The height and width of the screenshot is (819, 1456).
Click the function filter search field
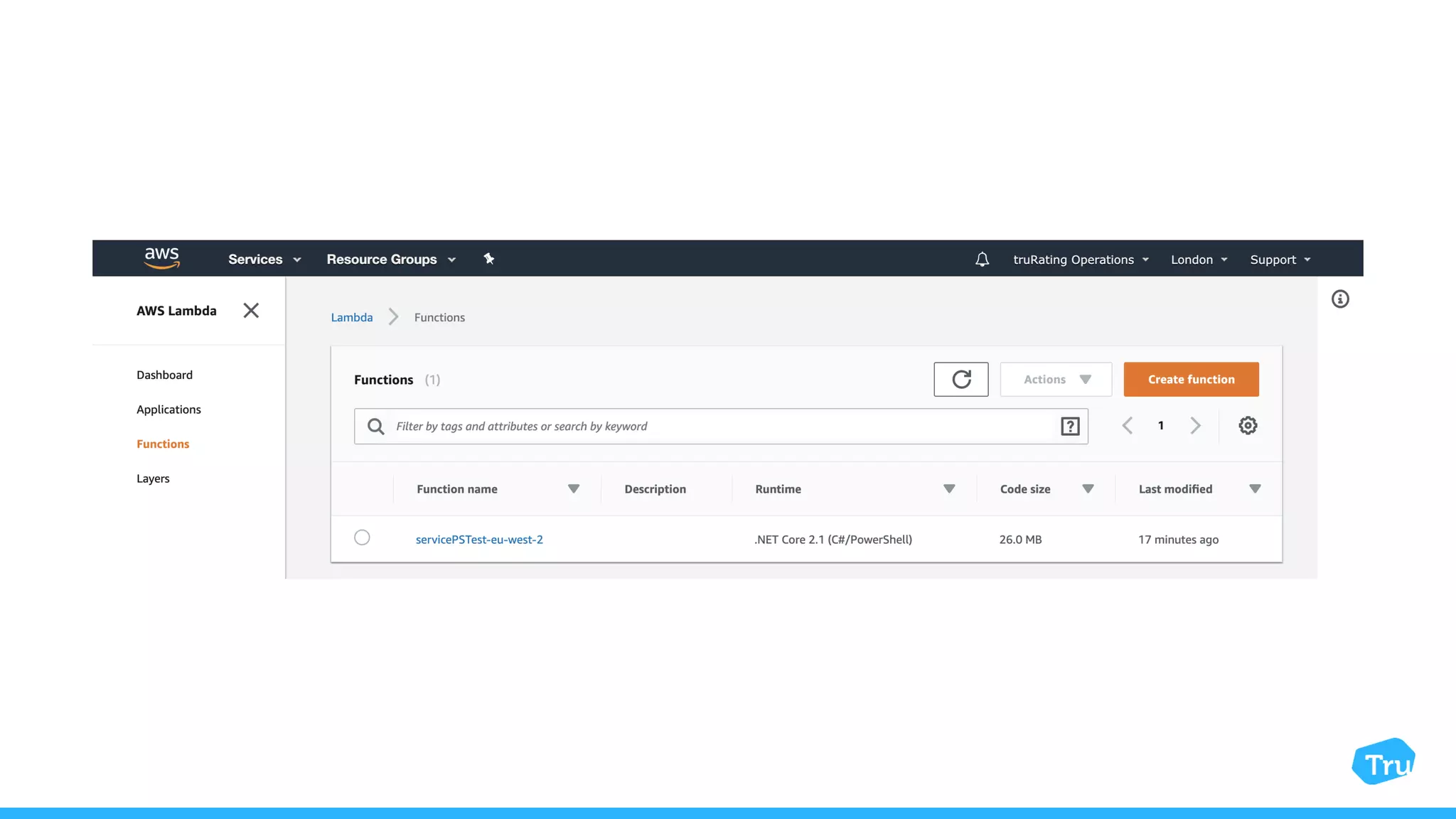coord(711,427)
